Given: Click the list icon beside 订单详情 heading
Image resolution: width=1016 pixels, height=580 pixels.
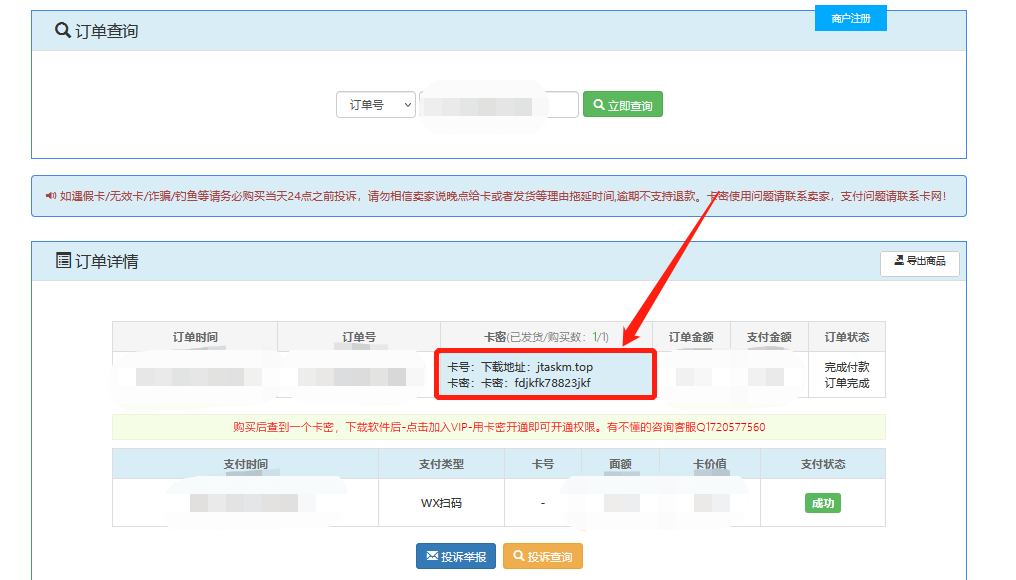Looking at the screenshot, I should click(x=63, y=261).
